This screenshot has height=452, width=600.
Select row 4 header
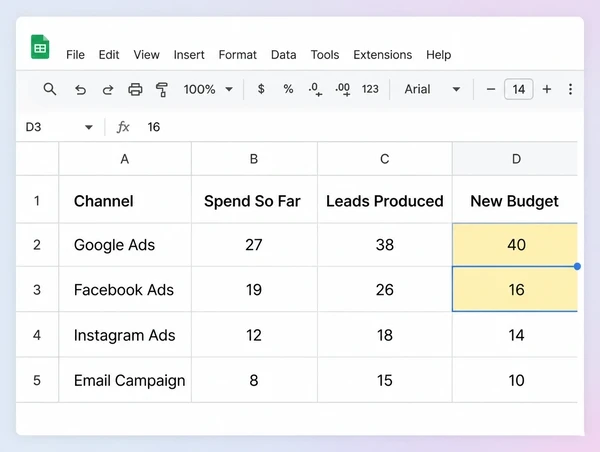pos(37,335)
